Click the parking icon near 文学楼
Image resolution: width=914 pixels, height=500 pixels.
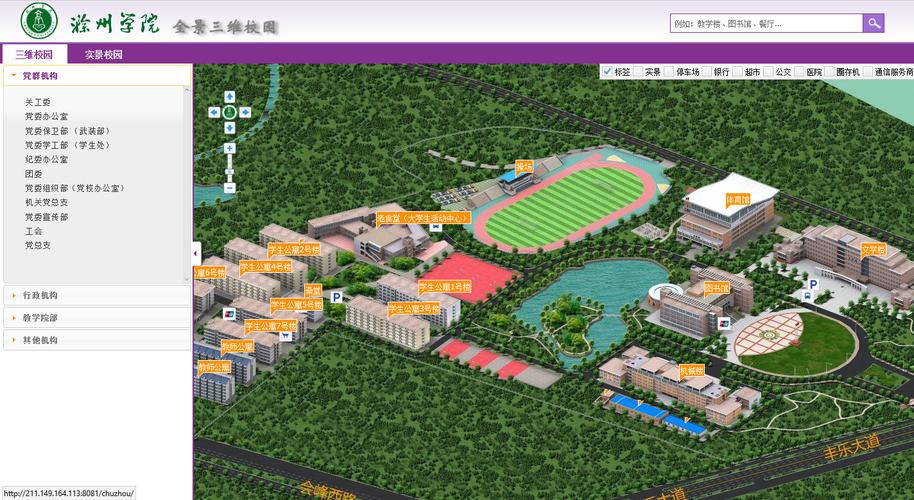[x=813, y=284]
